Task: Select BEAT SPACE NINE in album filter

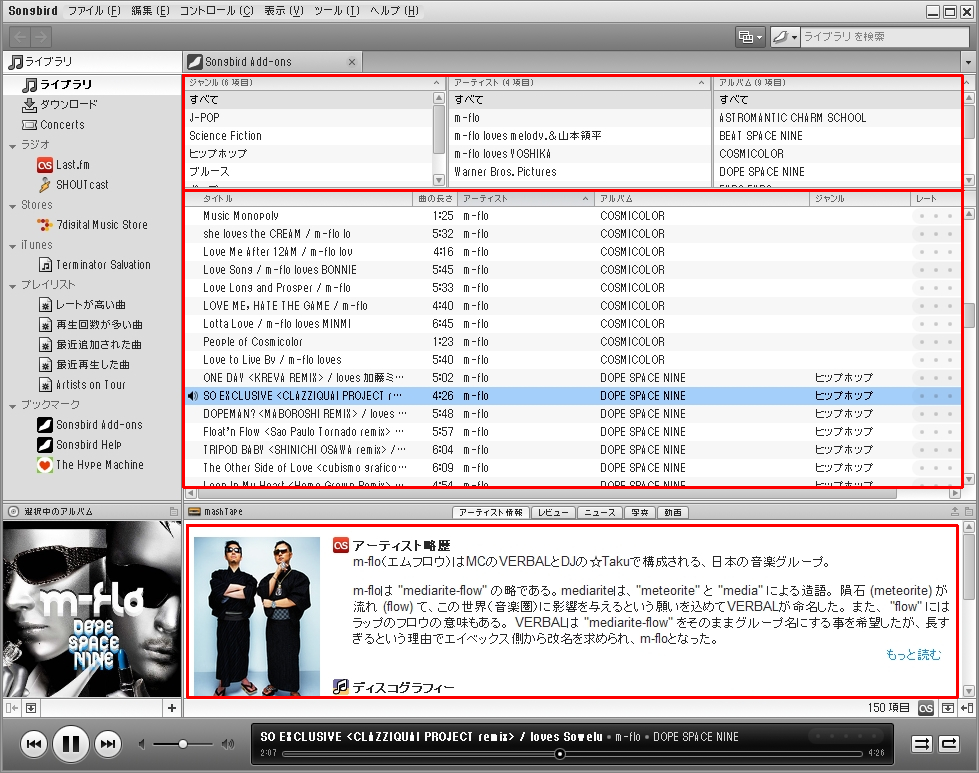Action: point(837,135)
